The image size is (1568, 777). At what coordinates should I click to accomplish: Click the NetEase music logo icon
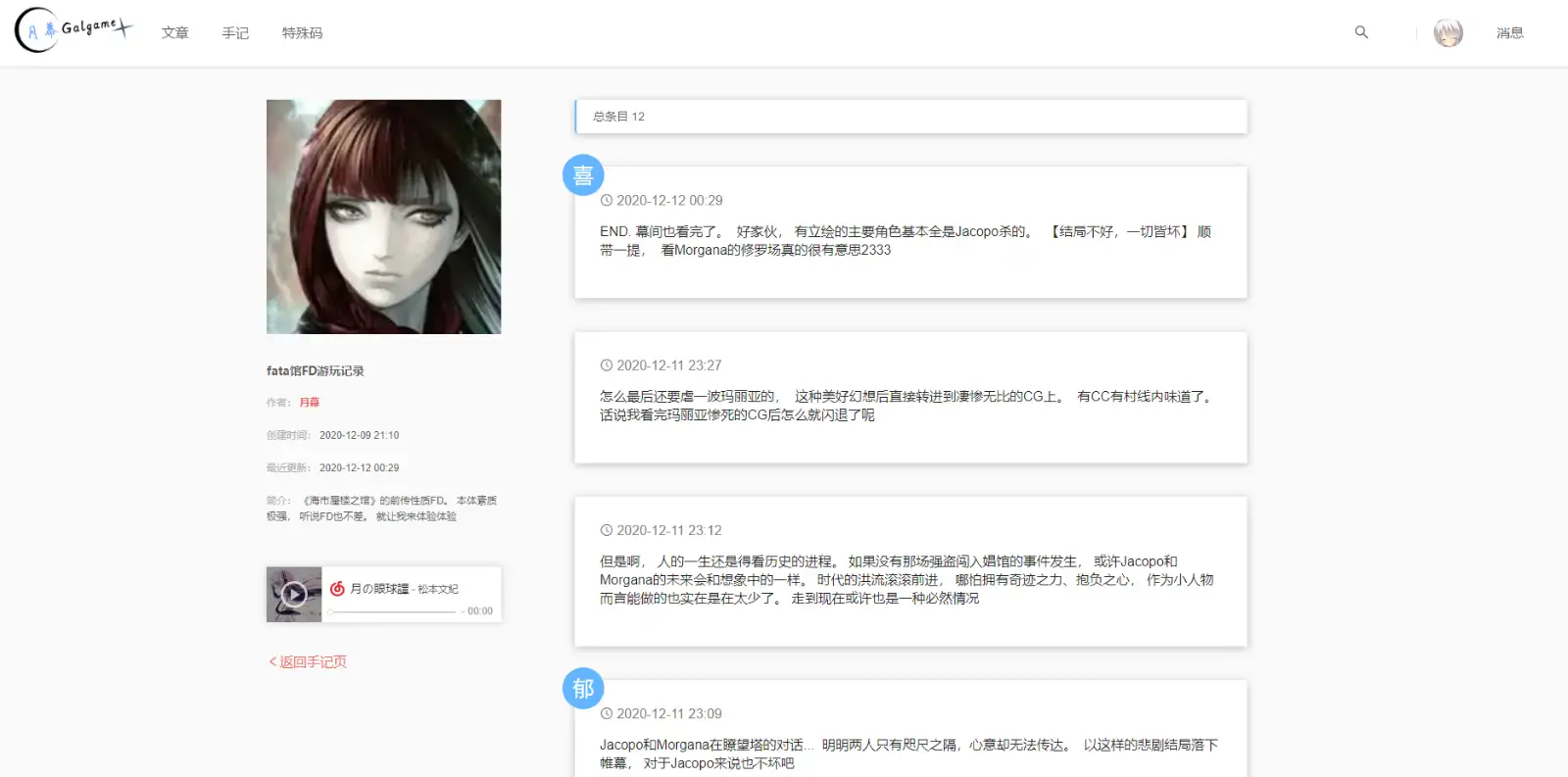point(337,589)
